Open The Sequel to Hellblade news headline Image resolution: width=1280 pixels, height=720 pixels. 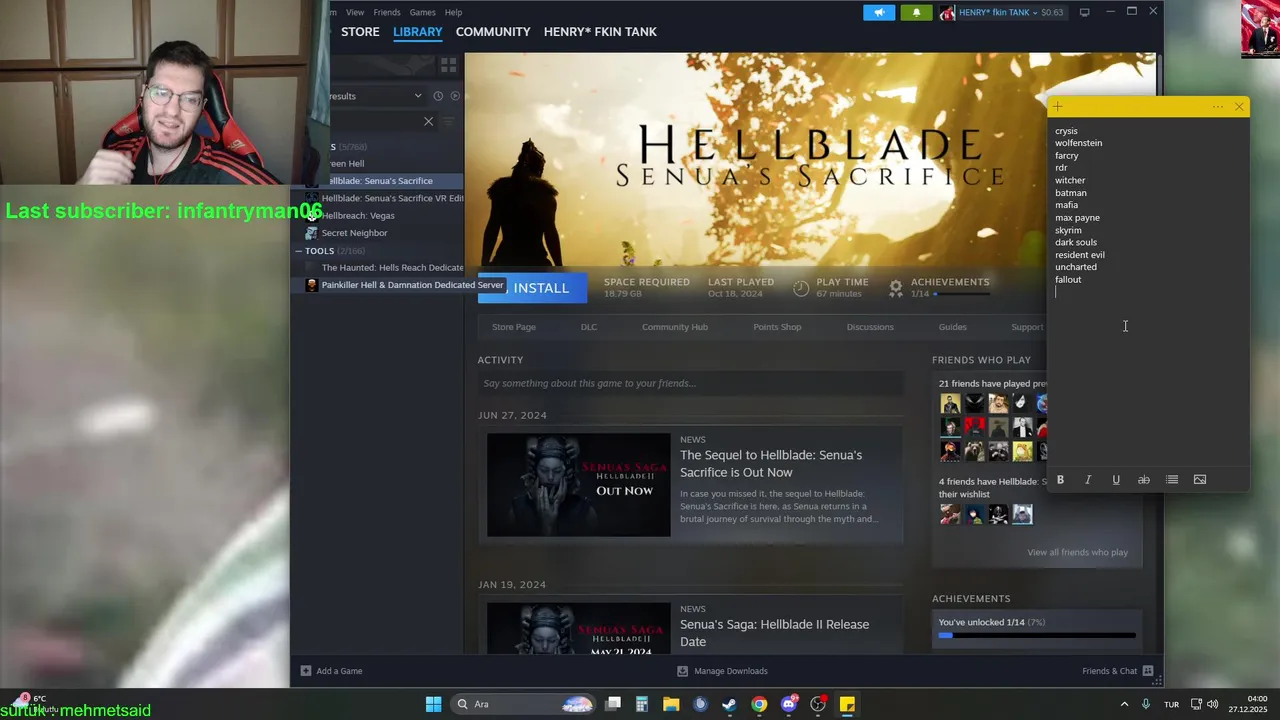(x=771, y=464)
